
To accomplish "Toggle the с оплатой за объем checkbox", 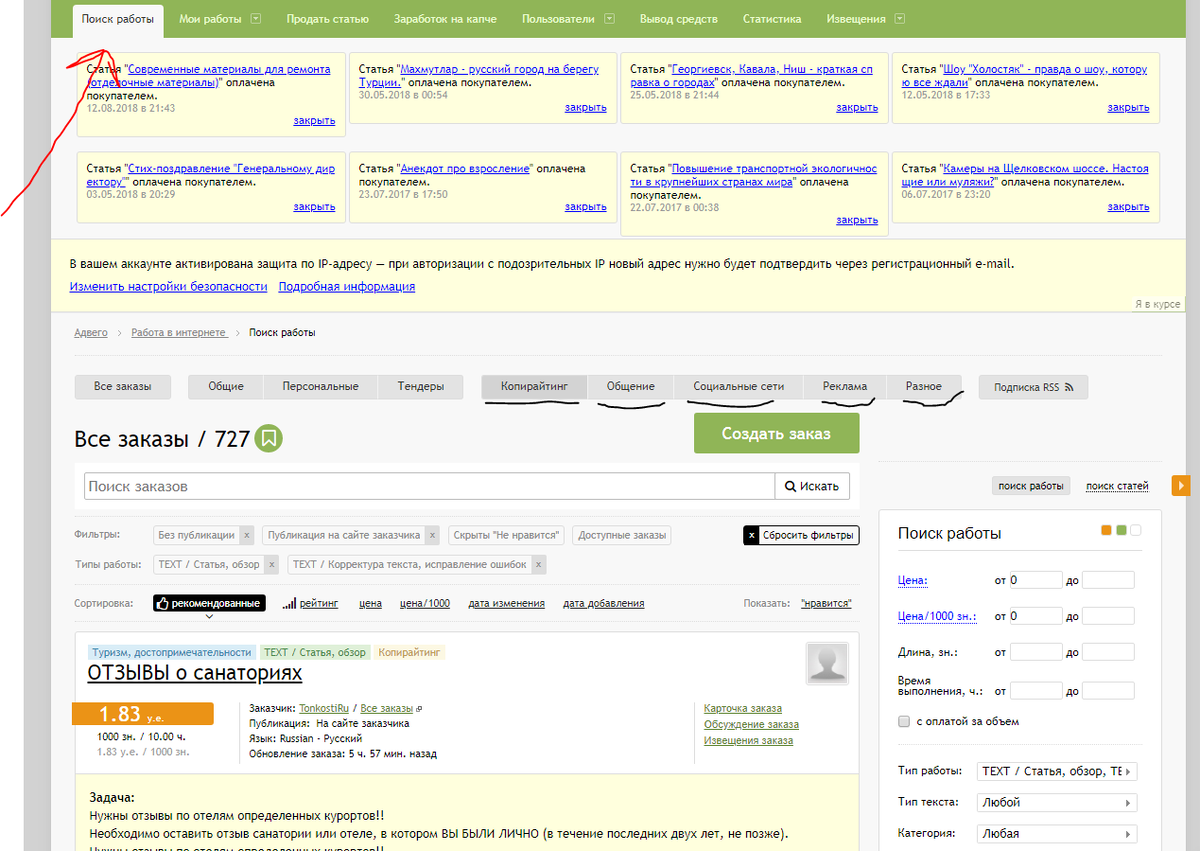I will (904, 721).
